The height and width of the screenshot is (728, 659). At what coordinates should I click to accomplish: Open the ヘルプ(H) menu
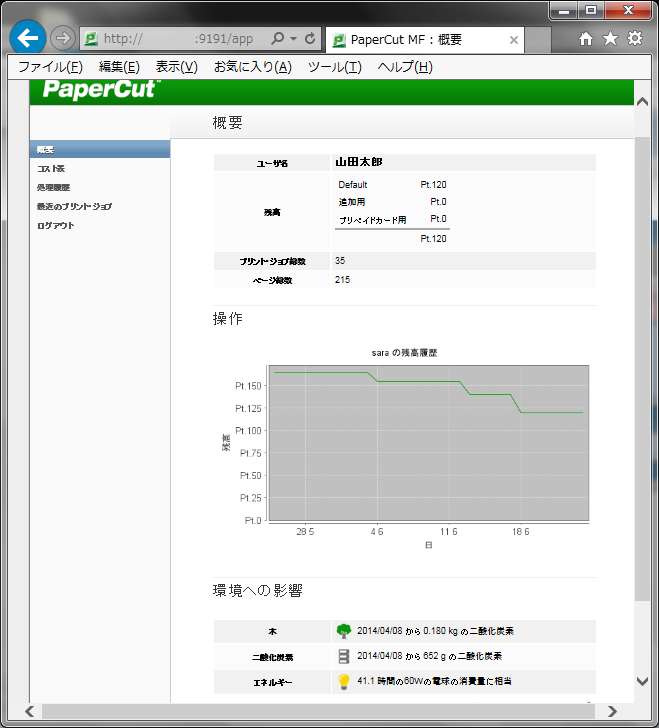coord(405,67)
